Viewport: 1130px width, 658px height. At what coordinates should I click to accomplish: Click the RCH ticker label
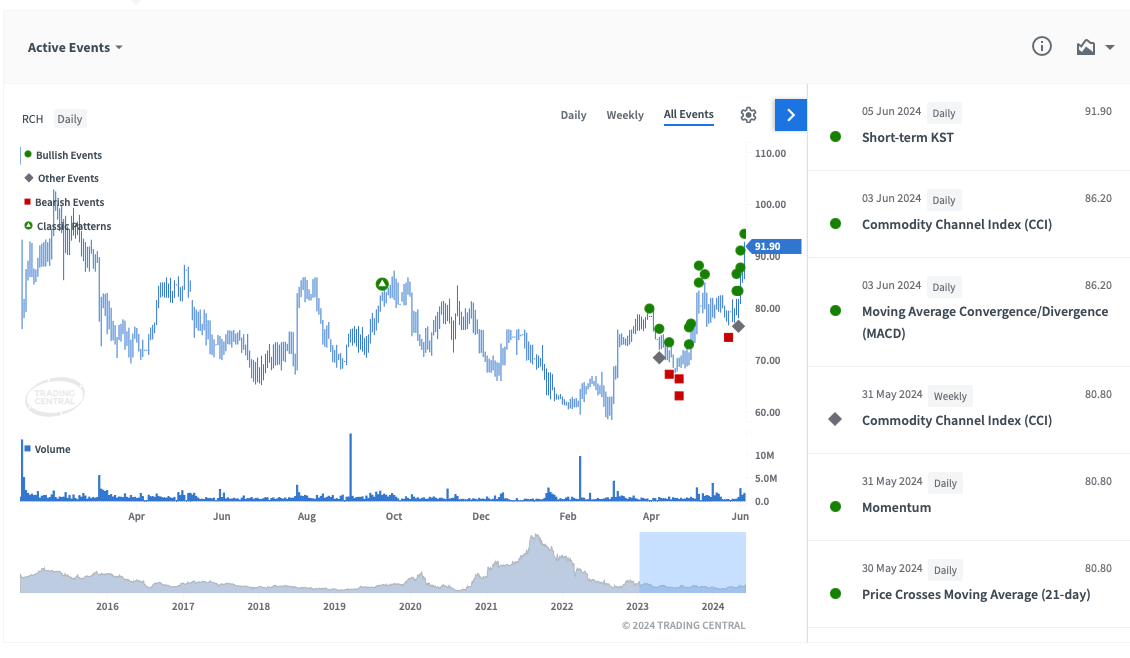click(32, 119)
